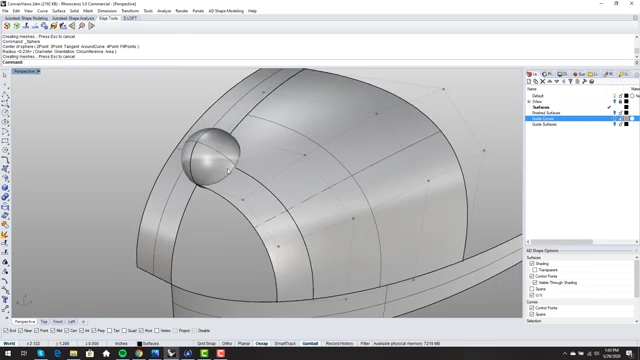Select the Guide Surfaces layer row

[x=582, y=124]
